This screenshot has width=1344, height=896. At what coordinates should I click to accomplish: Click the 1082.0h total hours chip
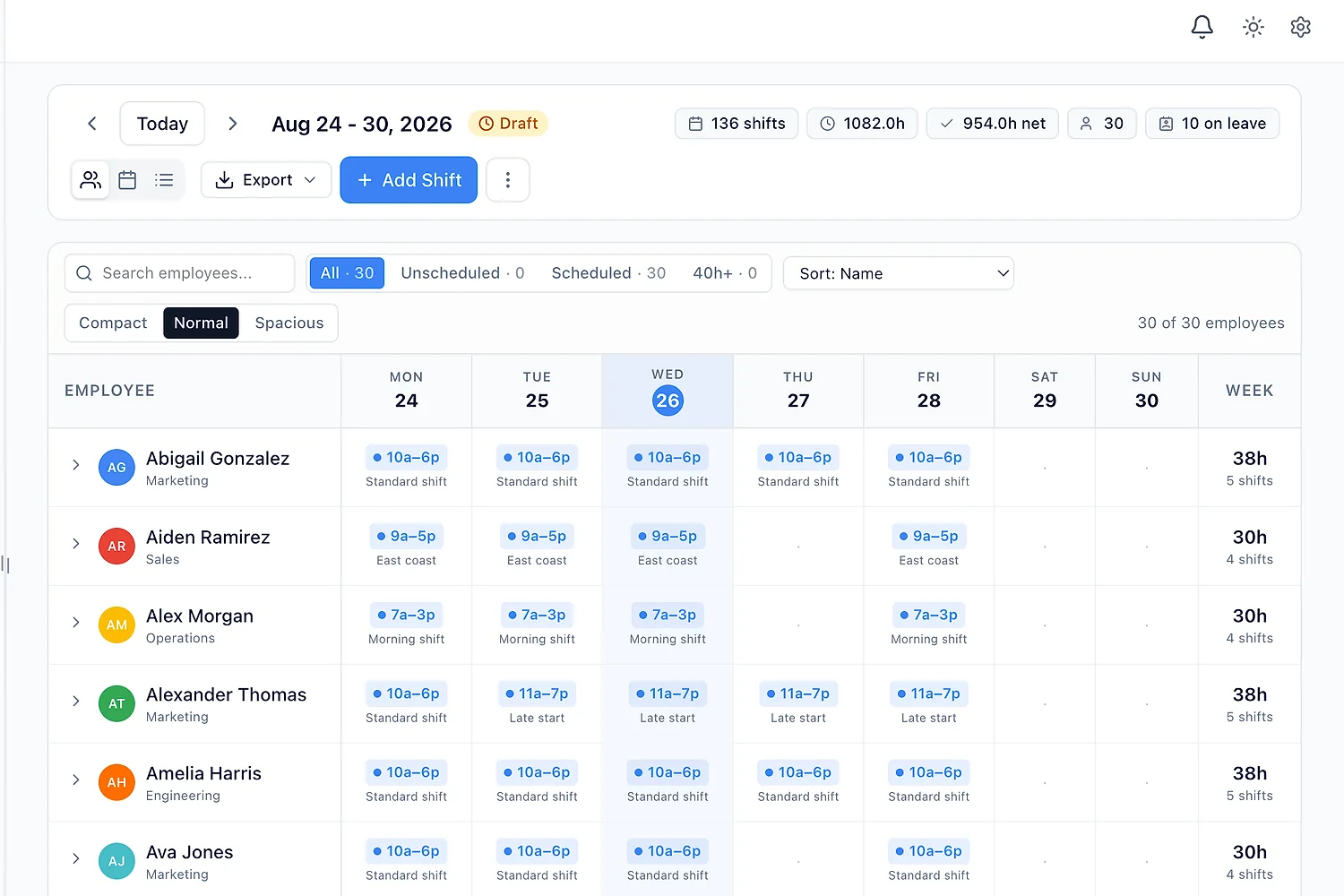pos(862,124)
